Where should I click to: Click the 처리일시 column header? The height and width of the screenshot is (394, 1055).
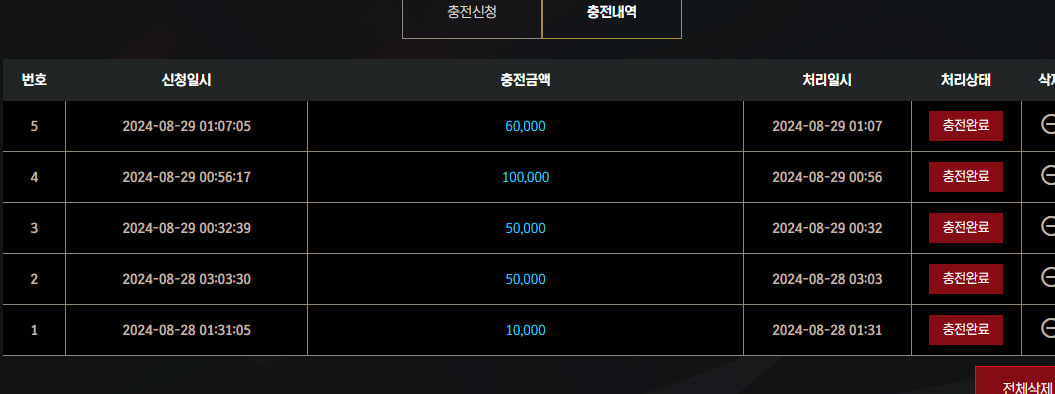pyautogui.click(x=827, y=80)
